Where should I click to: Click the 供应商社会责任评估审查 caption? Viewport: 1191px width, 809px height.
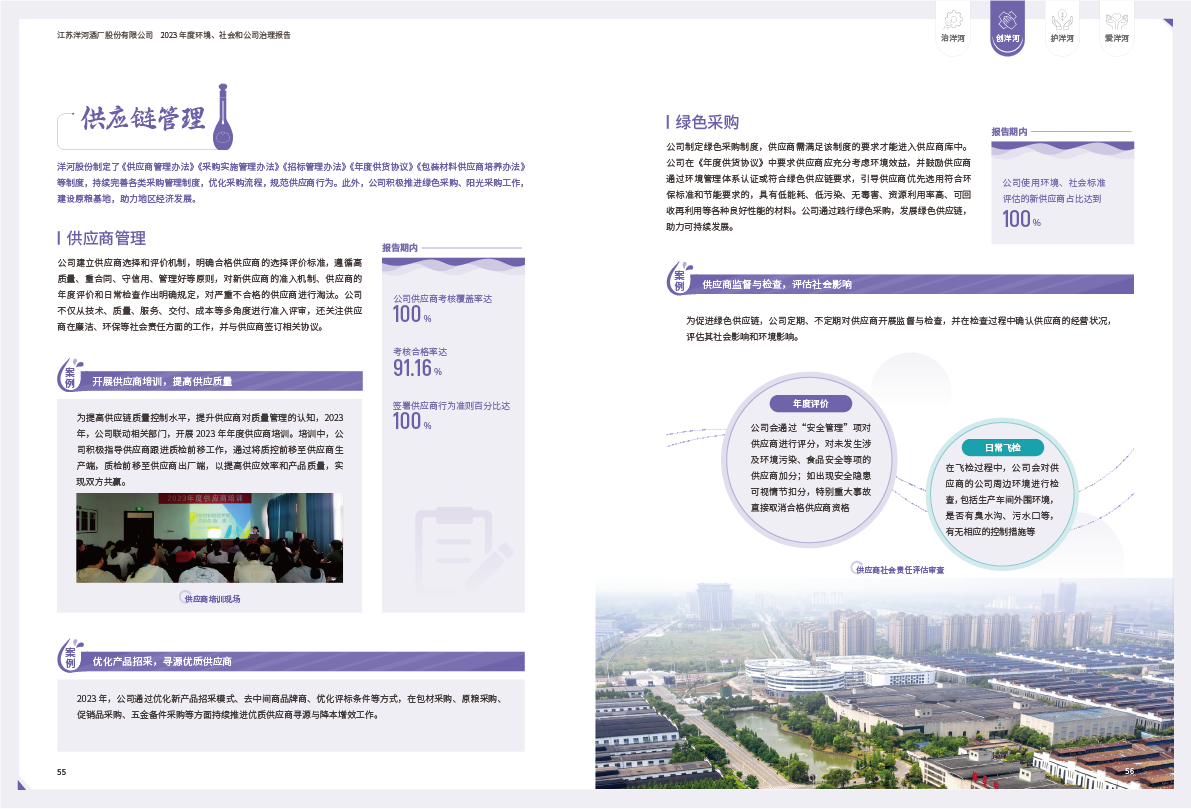point(900,569)
